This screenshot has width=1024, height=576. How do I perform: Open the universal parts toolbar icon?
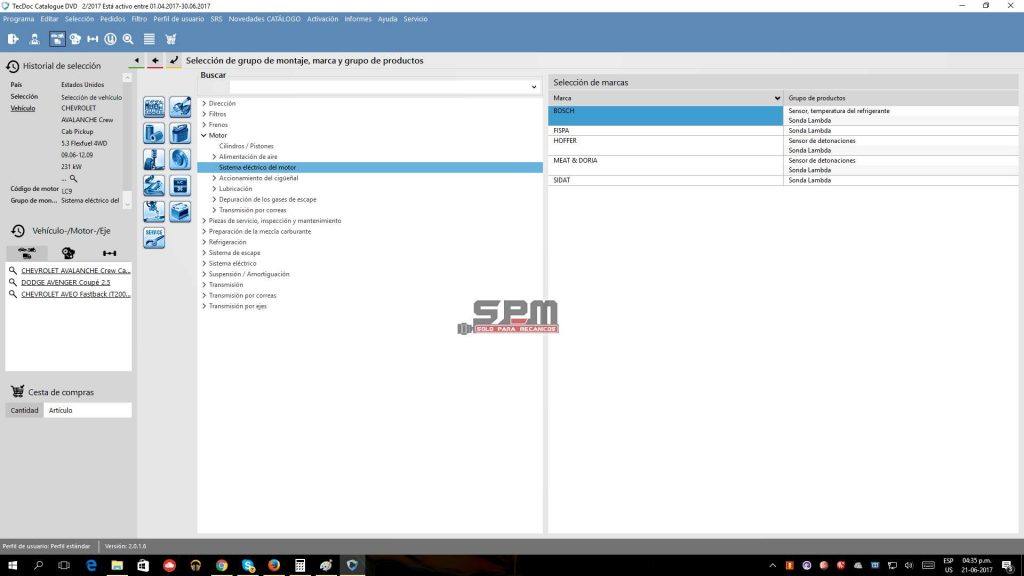pyautogui.click(x=110, y=39)
